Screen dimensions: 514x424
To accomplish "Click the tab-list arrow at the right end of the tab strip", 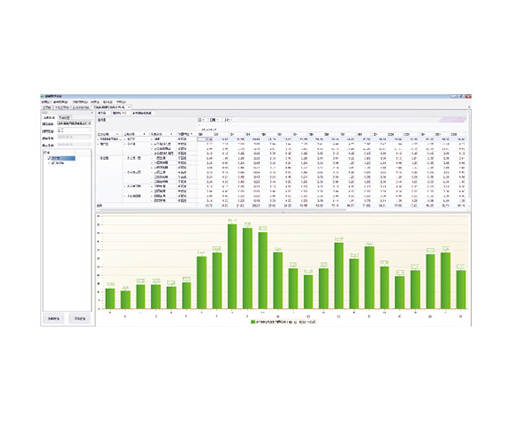I will click(x=469, y=107).
